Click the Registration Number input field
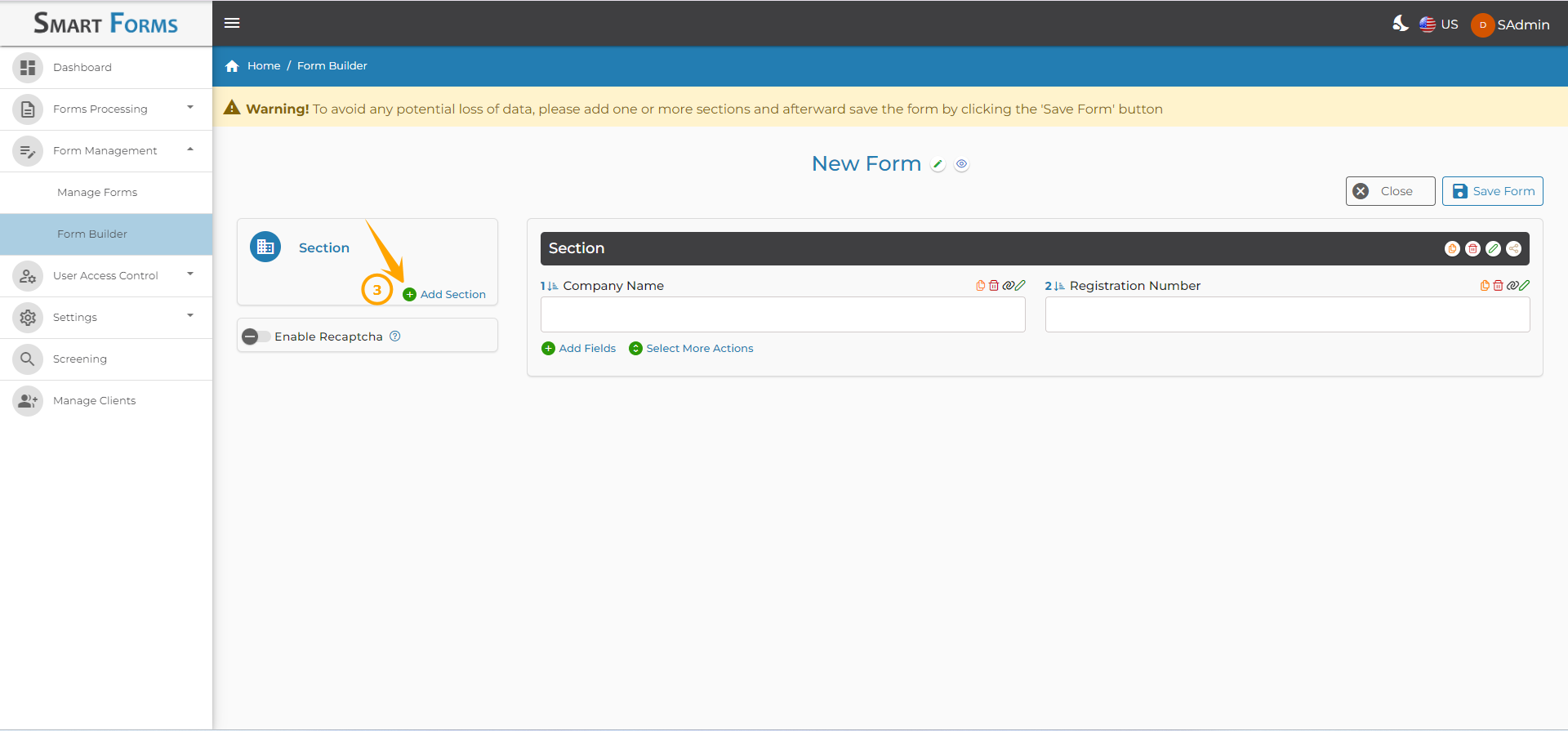 [x=1288, y=314]
